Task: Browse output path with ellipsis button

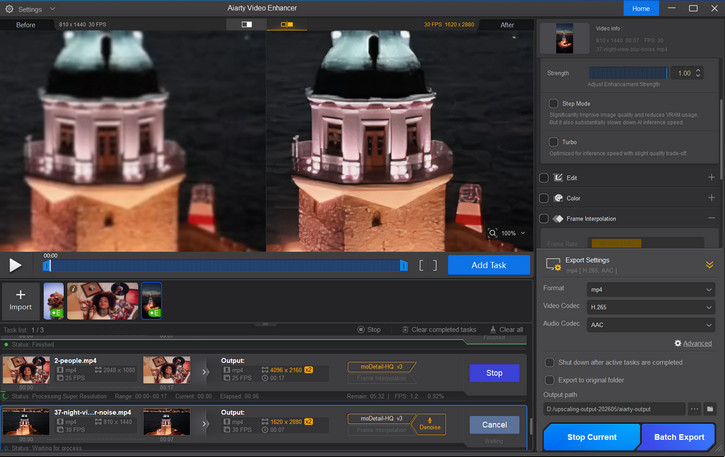Action: pos(694,409)
